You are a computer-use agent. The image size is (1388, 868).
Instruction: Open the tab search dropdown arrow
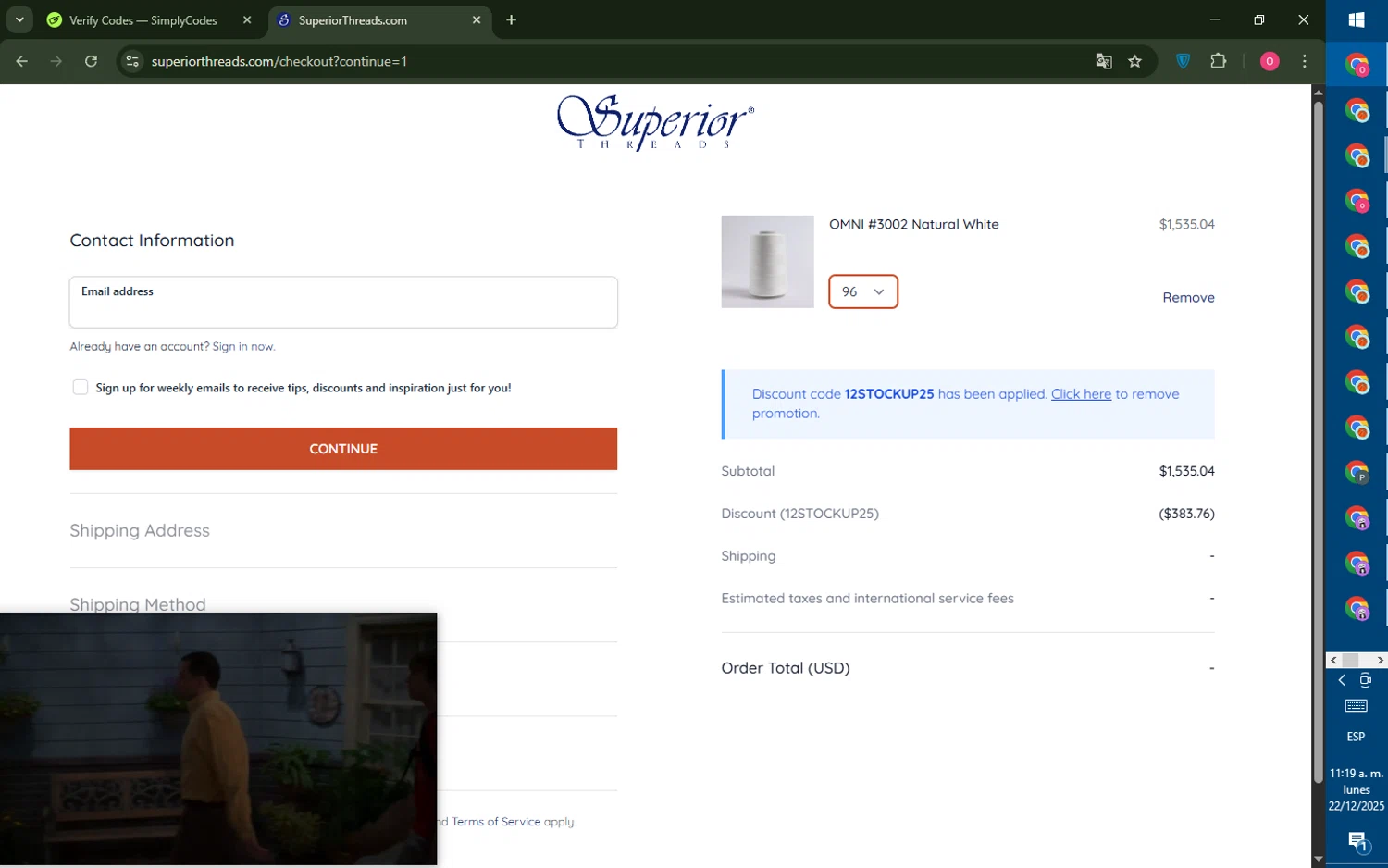point(19,19)
